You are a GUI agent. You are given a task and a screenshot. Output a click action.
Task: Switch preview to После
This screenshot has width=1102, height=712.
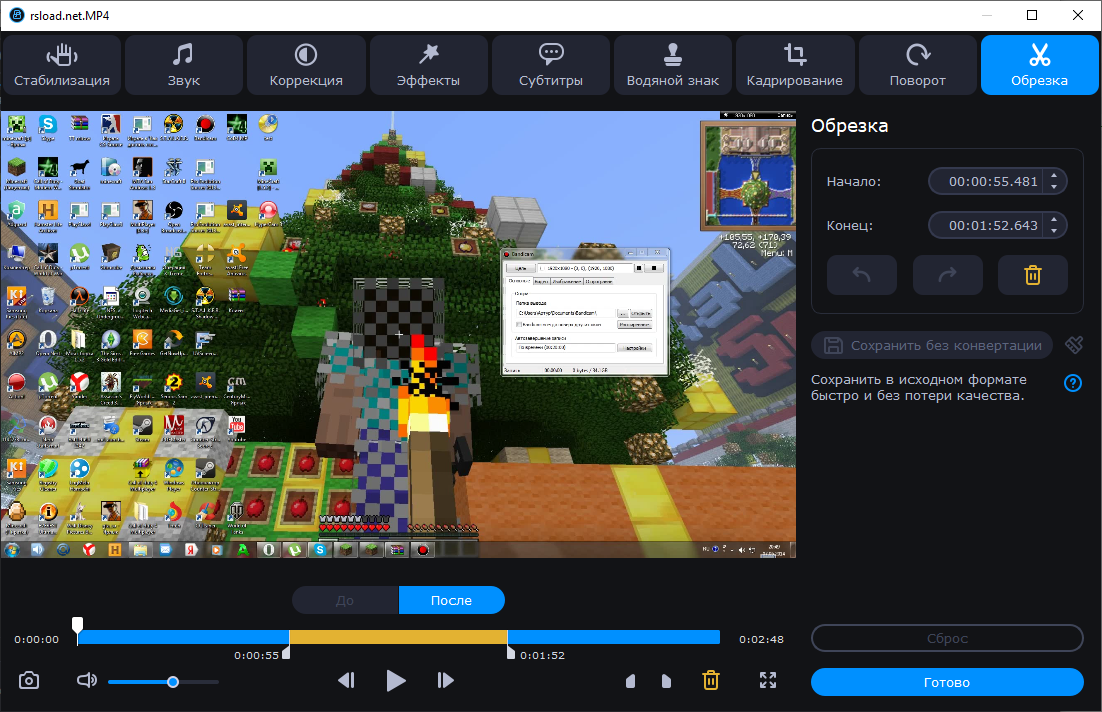[451, 600]
